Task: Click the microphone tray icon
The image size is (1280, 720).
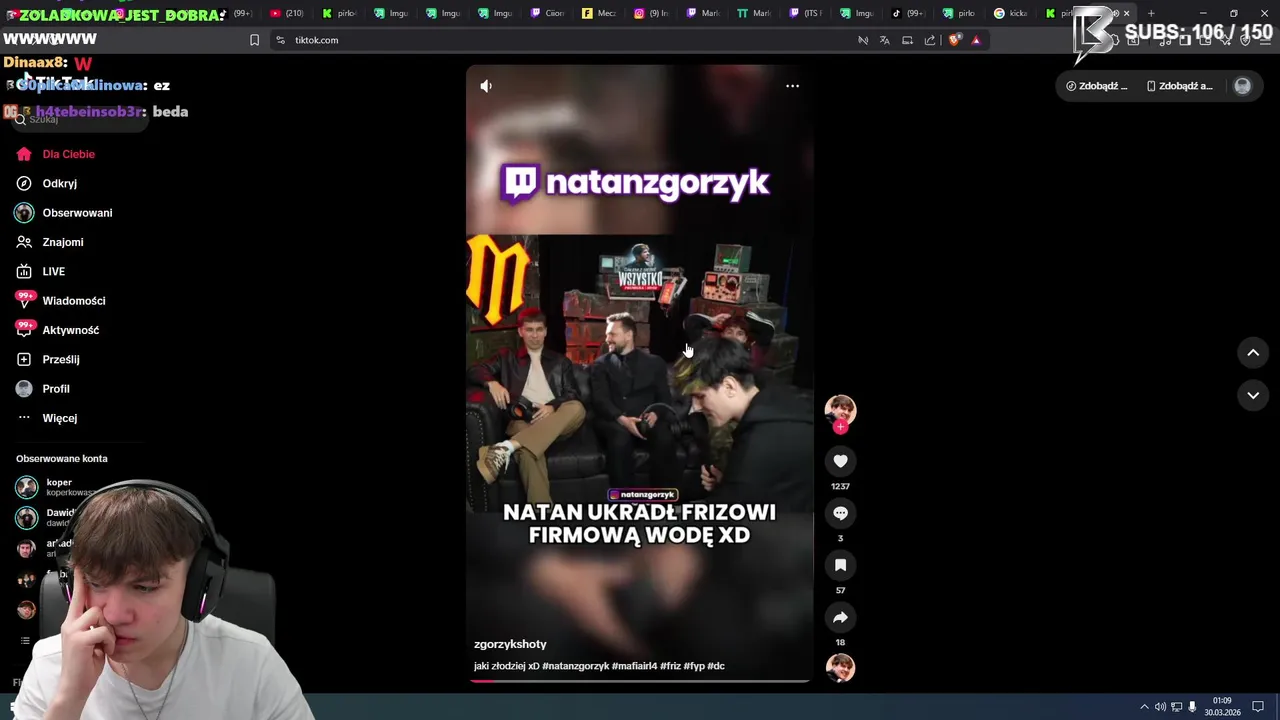Action: tap(1192, 707)
